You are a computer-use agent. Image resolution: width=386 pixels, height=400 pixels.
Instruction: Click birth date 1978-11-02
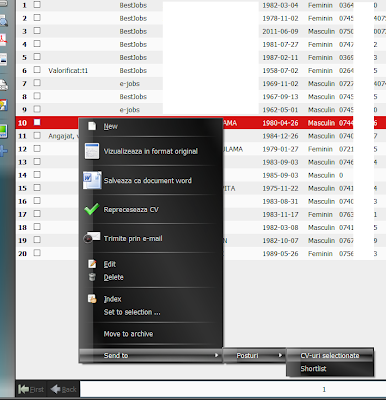[x=280, y=18]
